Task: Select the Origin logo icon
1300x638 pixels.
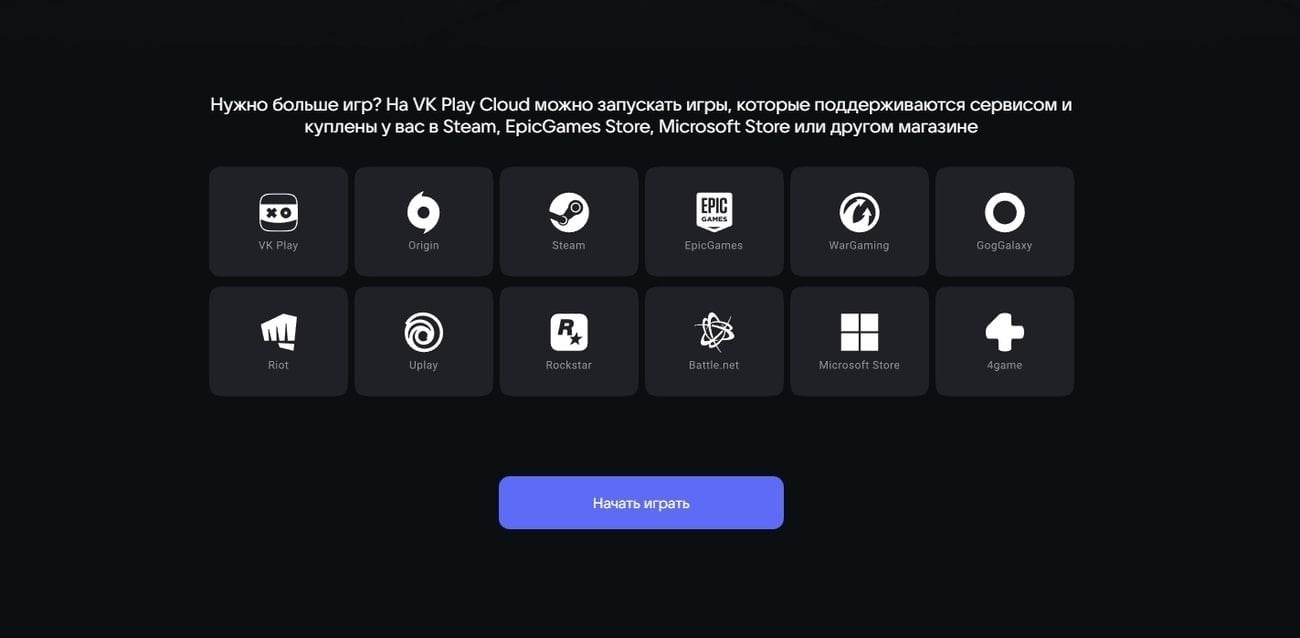Action: [x=423, y=212]
